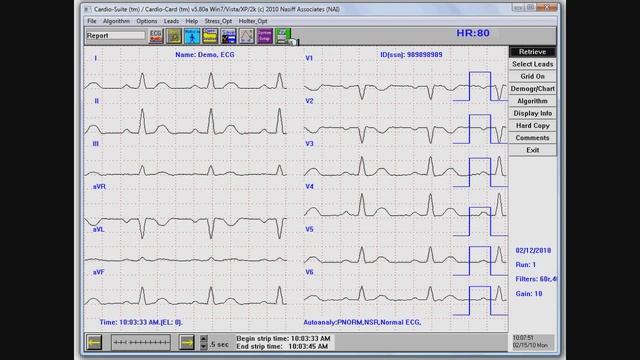Open the Algorithm menu
Image resolution: width=640 pixels, height=360 pixels.
(x=116, y=21)
